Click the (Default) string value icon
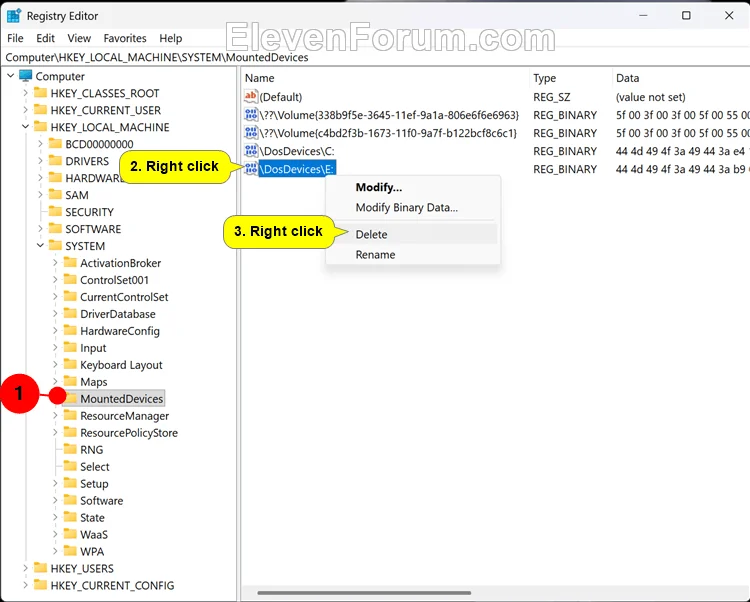The height and width of the screenshot is (602, 750). (x=251, y=97)
